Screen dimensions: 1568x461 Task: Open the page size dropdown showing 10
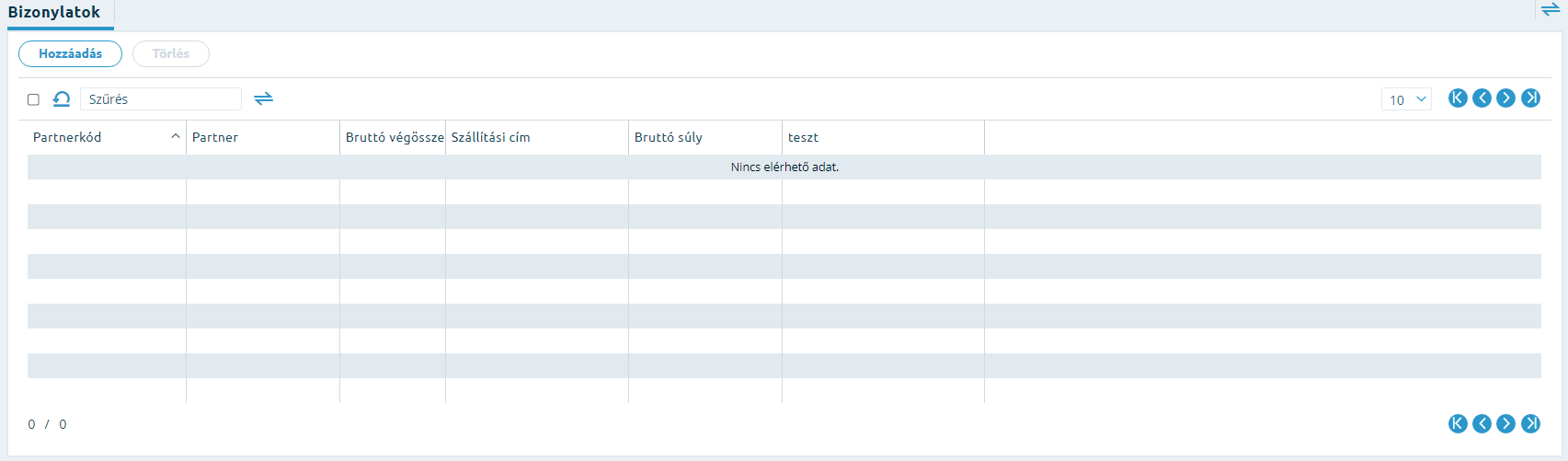1406,99
